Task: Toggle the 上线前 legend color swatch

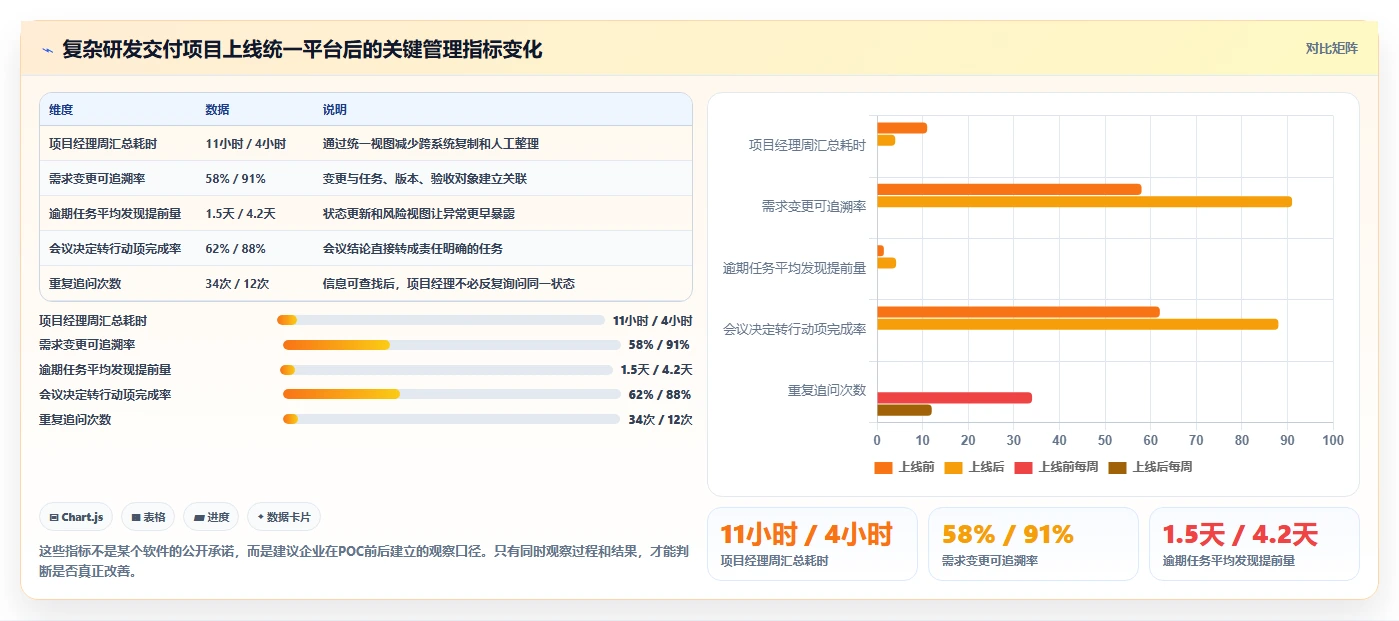Action: pyautogui.click(x=883, y=467)
